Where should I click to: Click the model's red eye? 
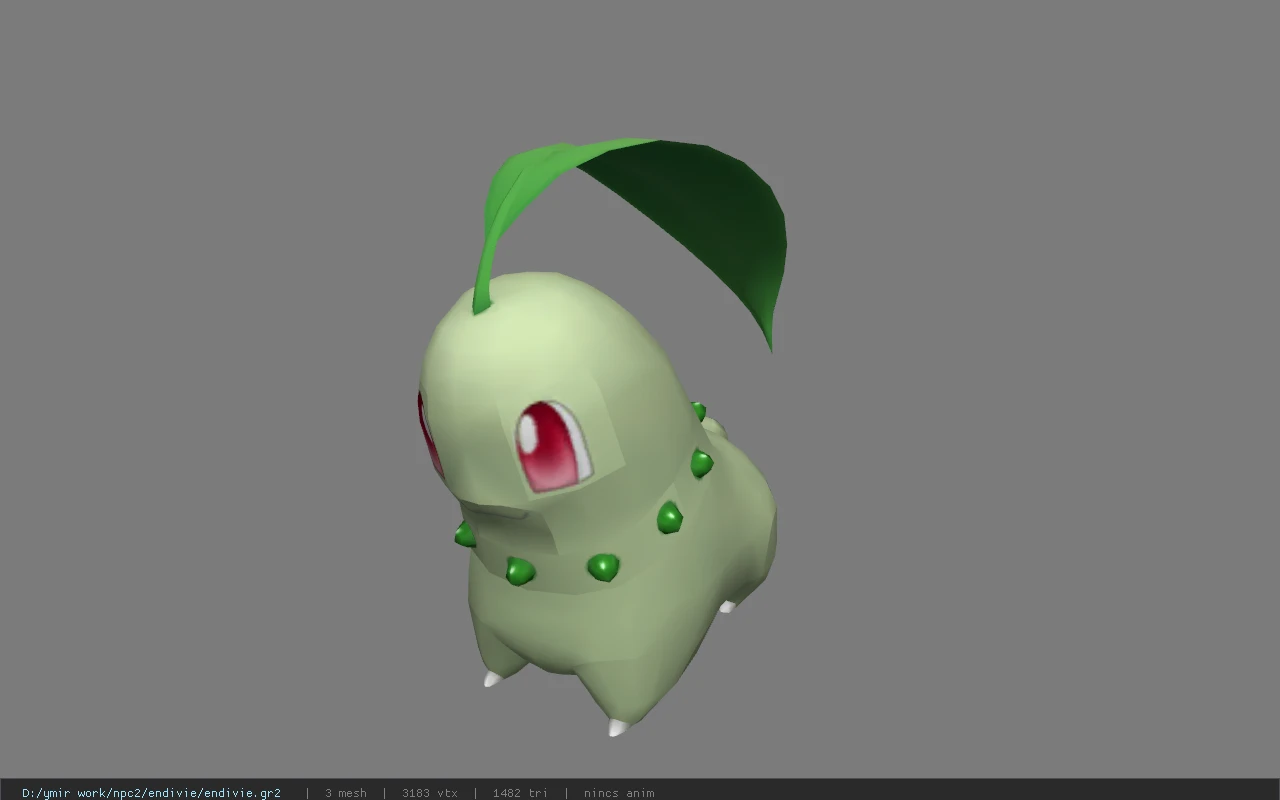point(553,446)
